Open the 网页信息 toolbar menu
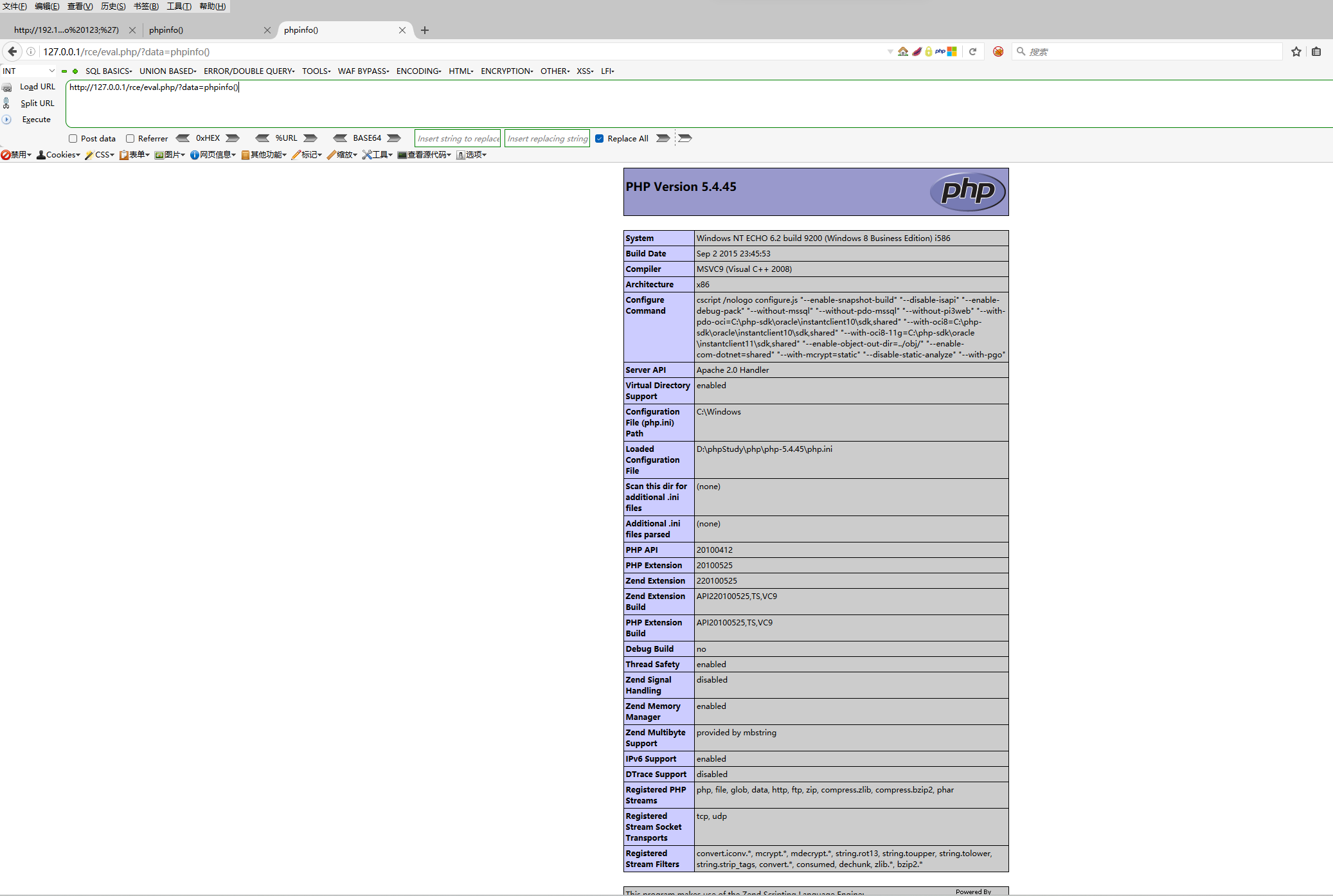Viewport: 1333px width, 896px height. pyautogui.click(x=213, y=155)
